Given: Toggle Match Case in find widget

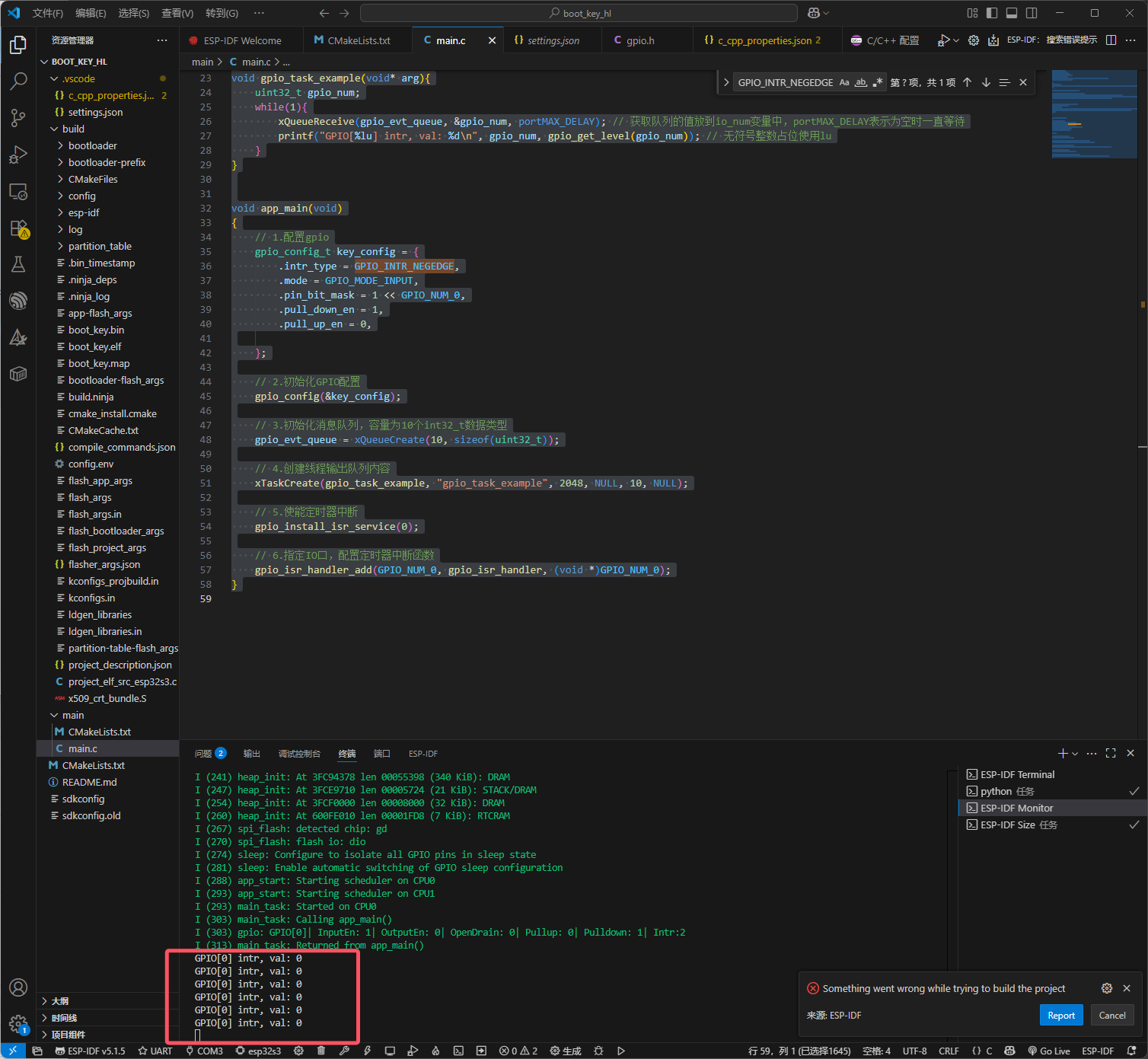Looking at the screenshot, I should [844, 82].
